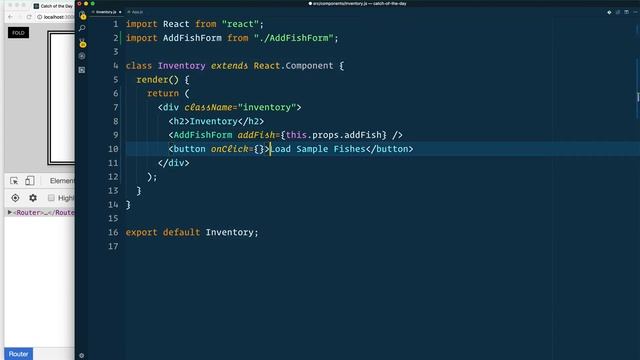Reload the browser page
This screenshot has width=640, height=360.
tap(29, 17)
